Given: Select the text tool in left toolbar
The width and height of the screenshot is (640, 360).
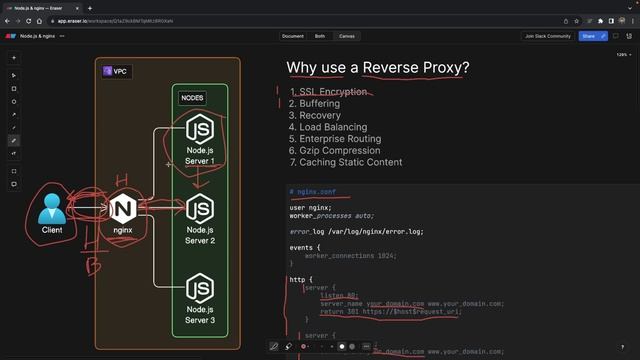Looking at the screenshot, I should pyautogui.click(x=14, y=154).
